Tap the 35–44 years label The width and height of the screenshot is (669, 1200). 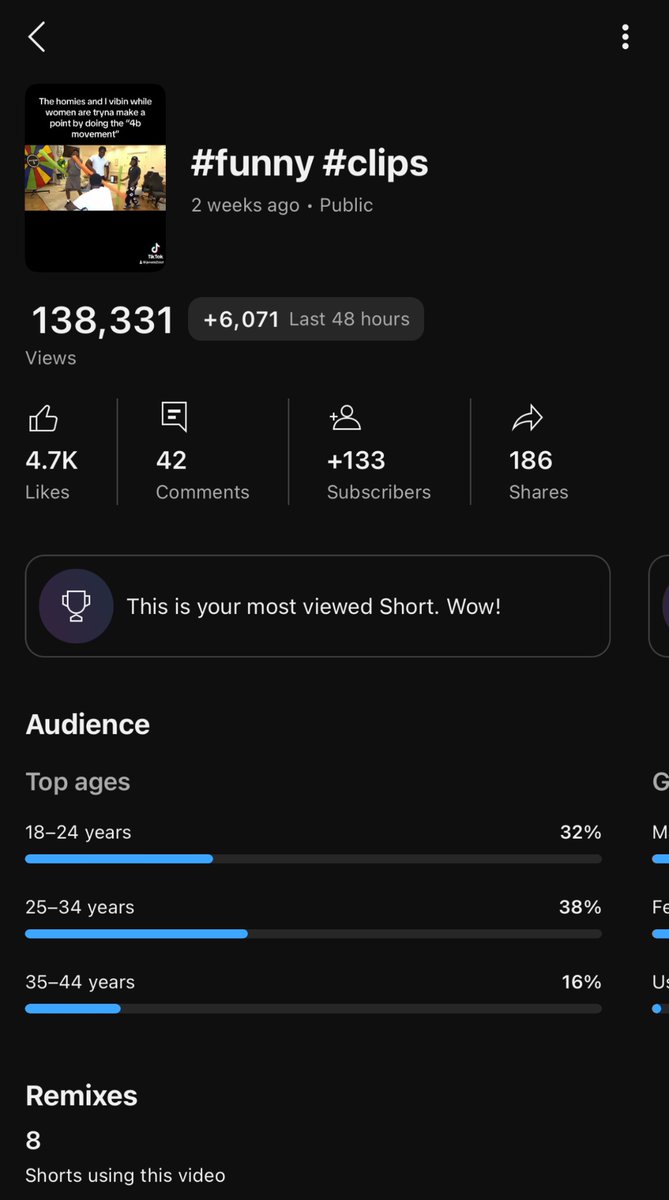pos(80,982)
